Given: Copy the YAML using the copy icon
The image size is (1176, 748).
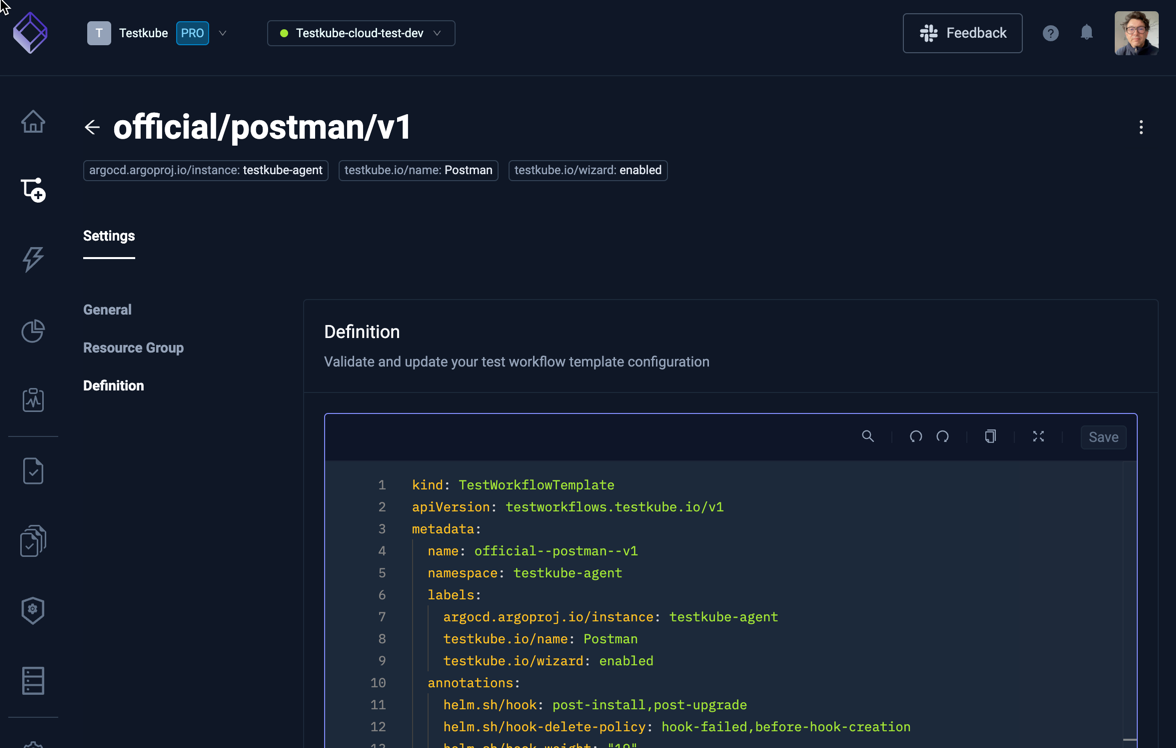Looking at the screenshot, I should [990, 436].
